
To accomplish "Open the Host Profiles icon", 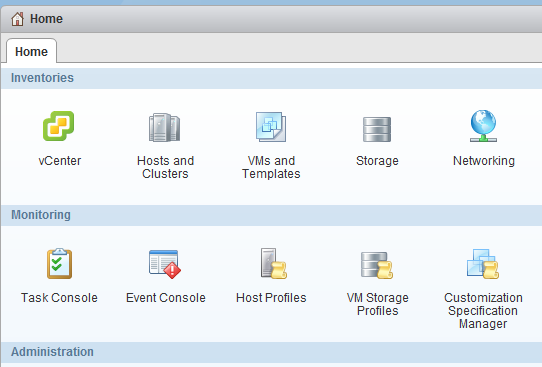I will [x=274, y=263].
